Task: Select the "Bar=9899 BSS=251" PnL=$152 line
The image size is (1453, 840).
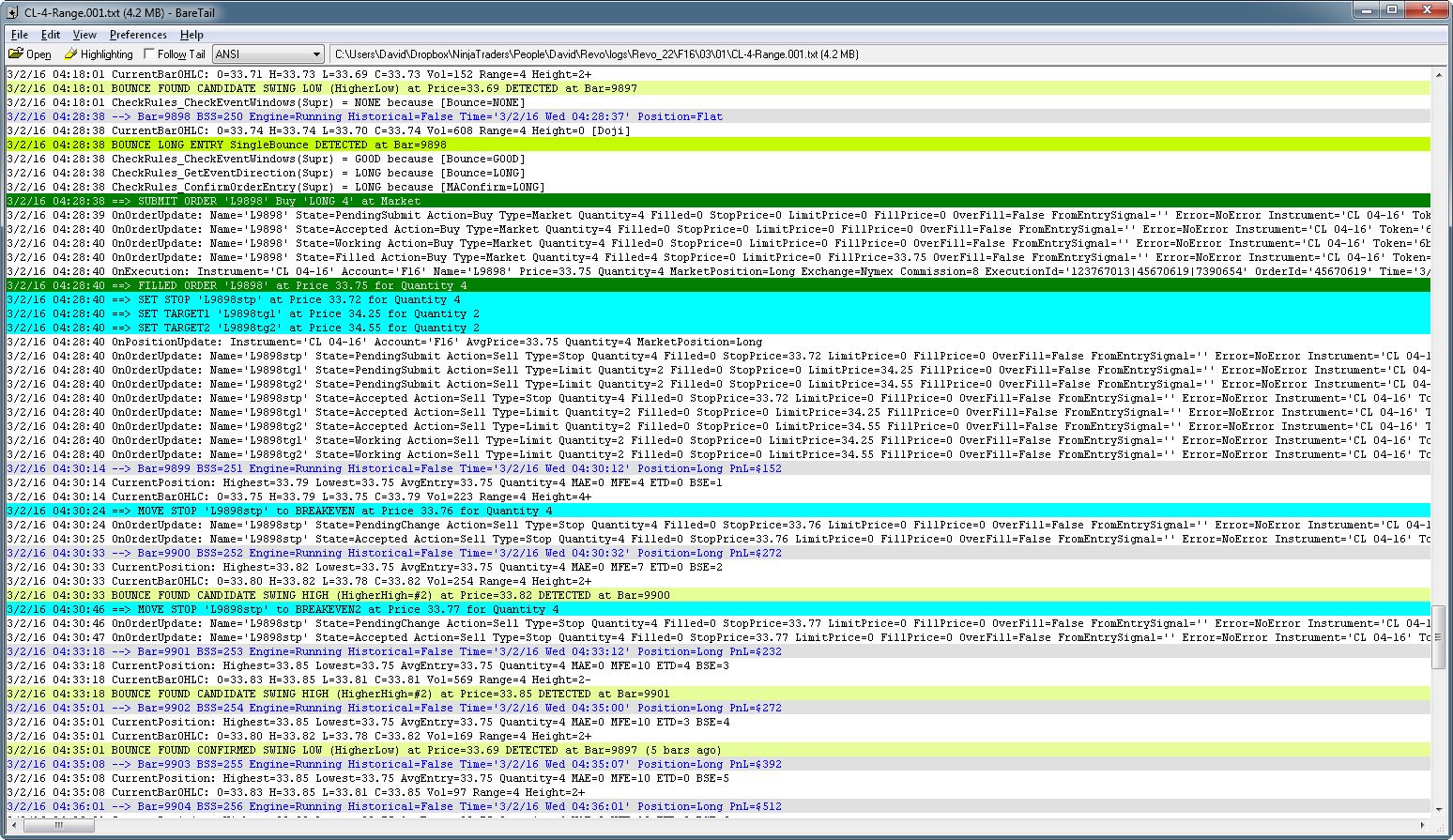Action: (718, 468)
